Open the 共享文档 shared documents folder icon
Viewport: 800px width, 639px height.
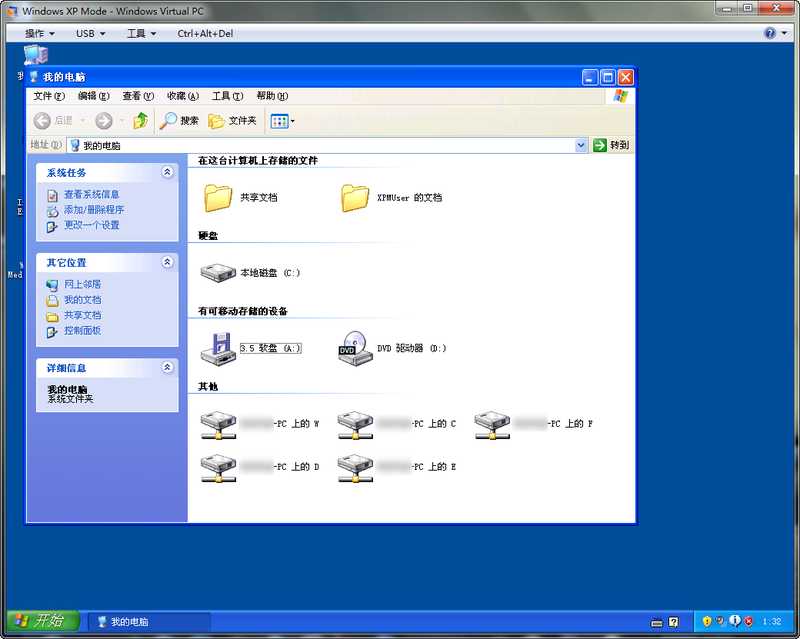[218, 198]
